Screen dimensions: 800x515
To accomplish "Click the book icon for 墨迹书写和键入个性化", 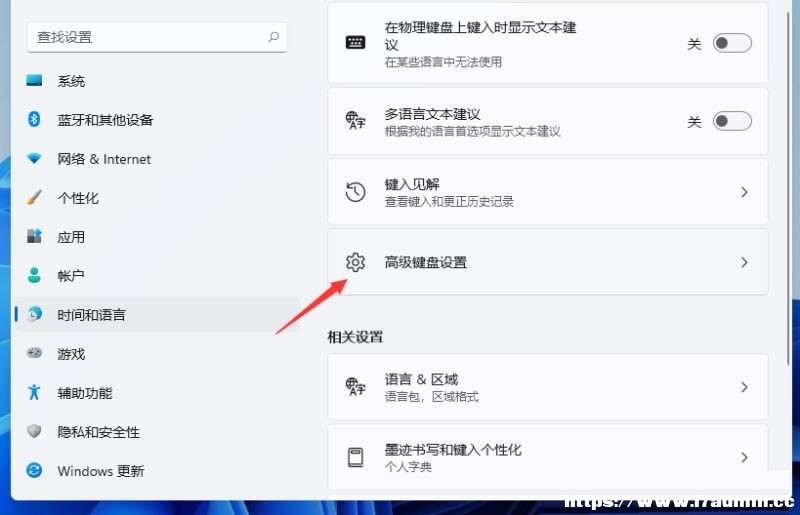I will pos(356,457).
